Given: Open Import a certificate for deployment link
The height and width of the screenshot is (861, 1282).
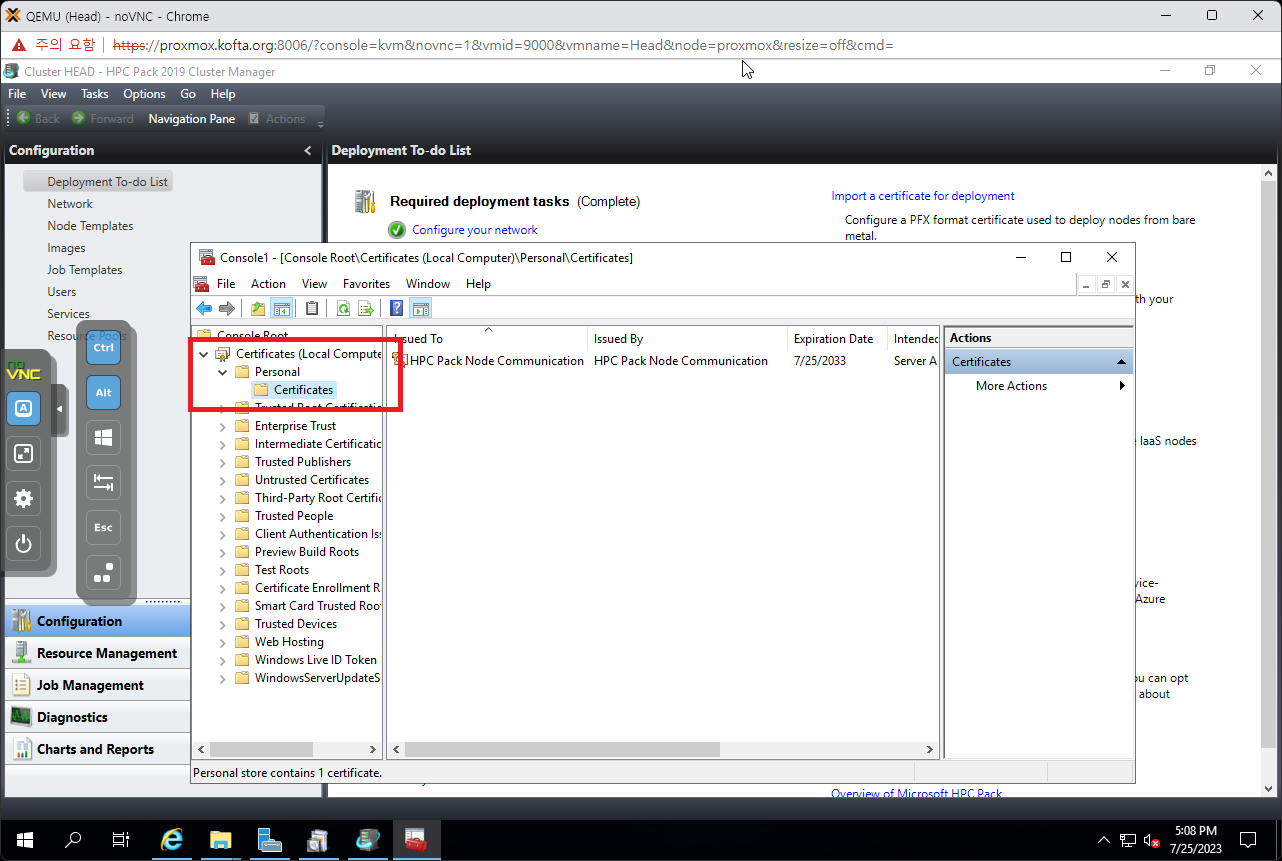Looking at the screenshot, I should pos(922,196).
